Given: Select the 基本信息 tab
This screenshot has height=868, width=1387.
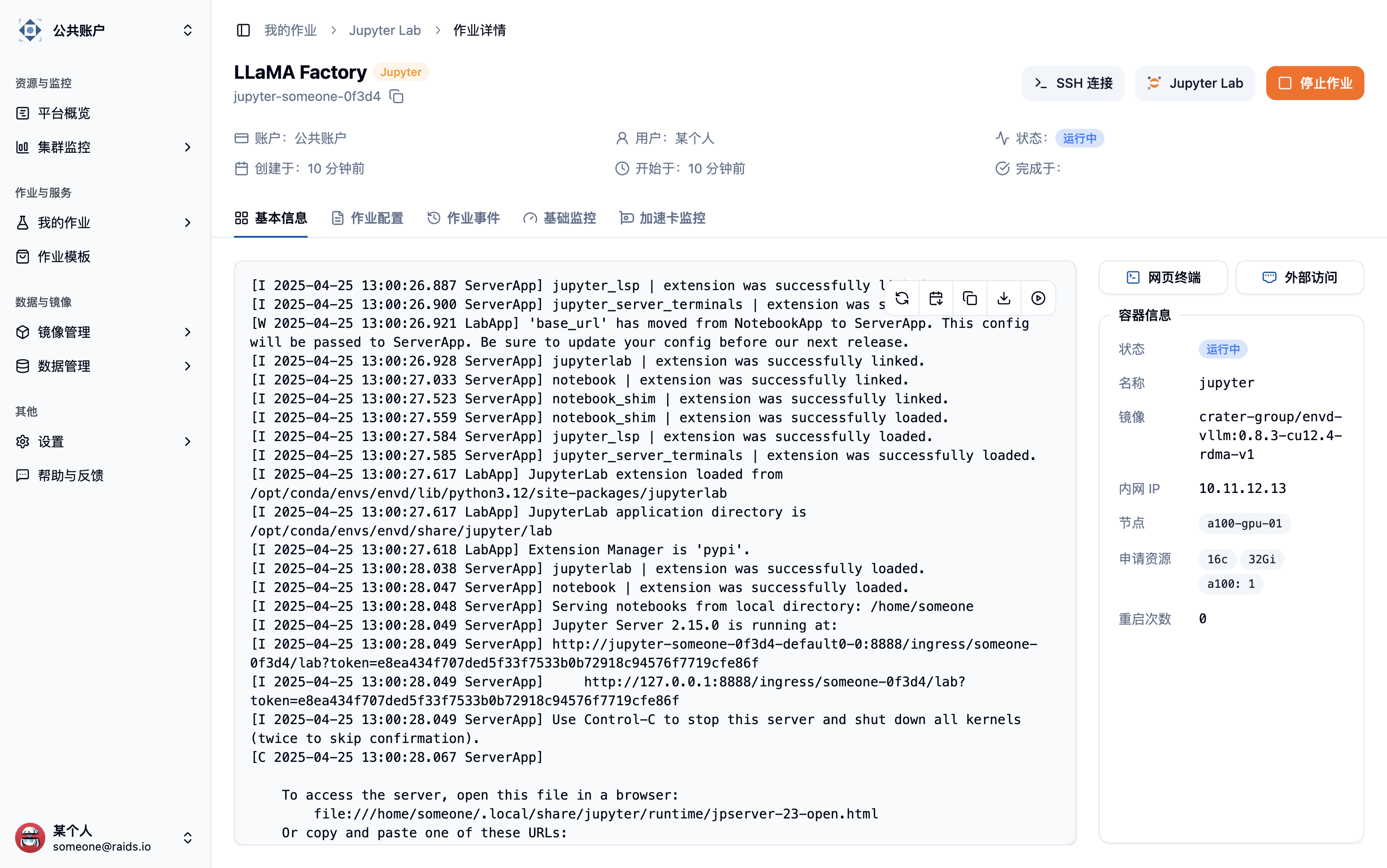Looking at the screenshot, I should 270,218.
